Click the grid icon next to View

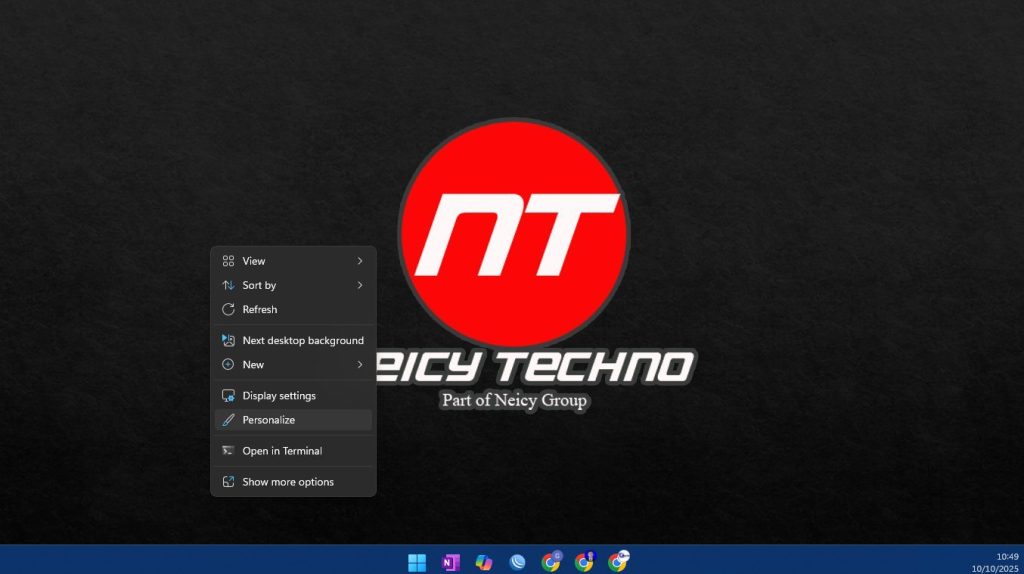pos(228,261)
